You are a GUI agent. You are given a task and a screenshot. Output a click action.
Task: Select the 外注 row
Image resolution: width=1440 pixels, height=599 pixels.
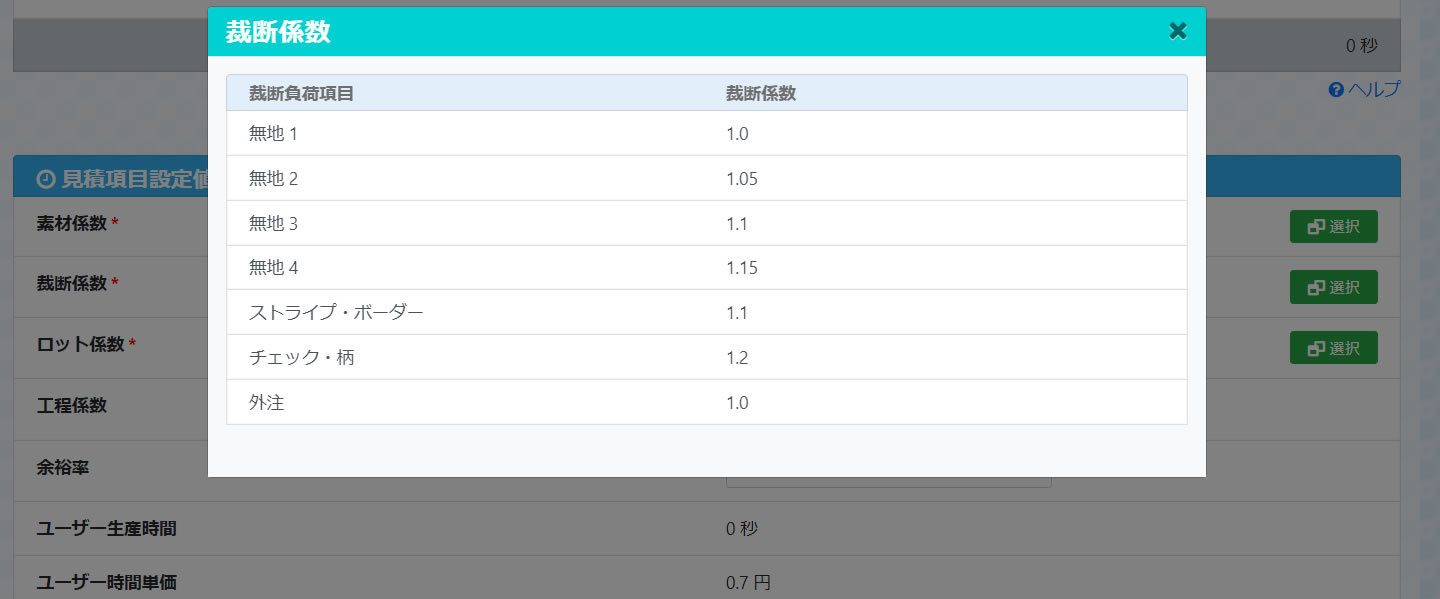(x=707, y=403)
